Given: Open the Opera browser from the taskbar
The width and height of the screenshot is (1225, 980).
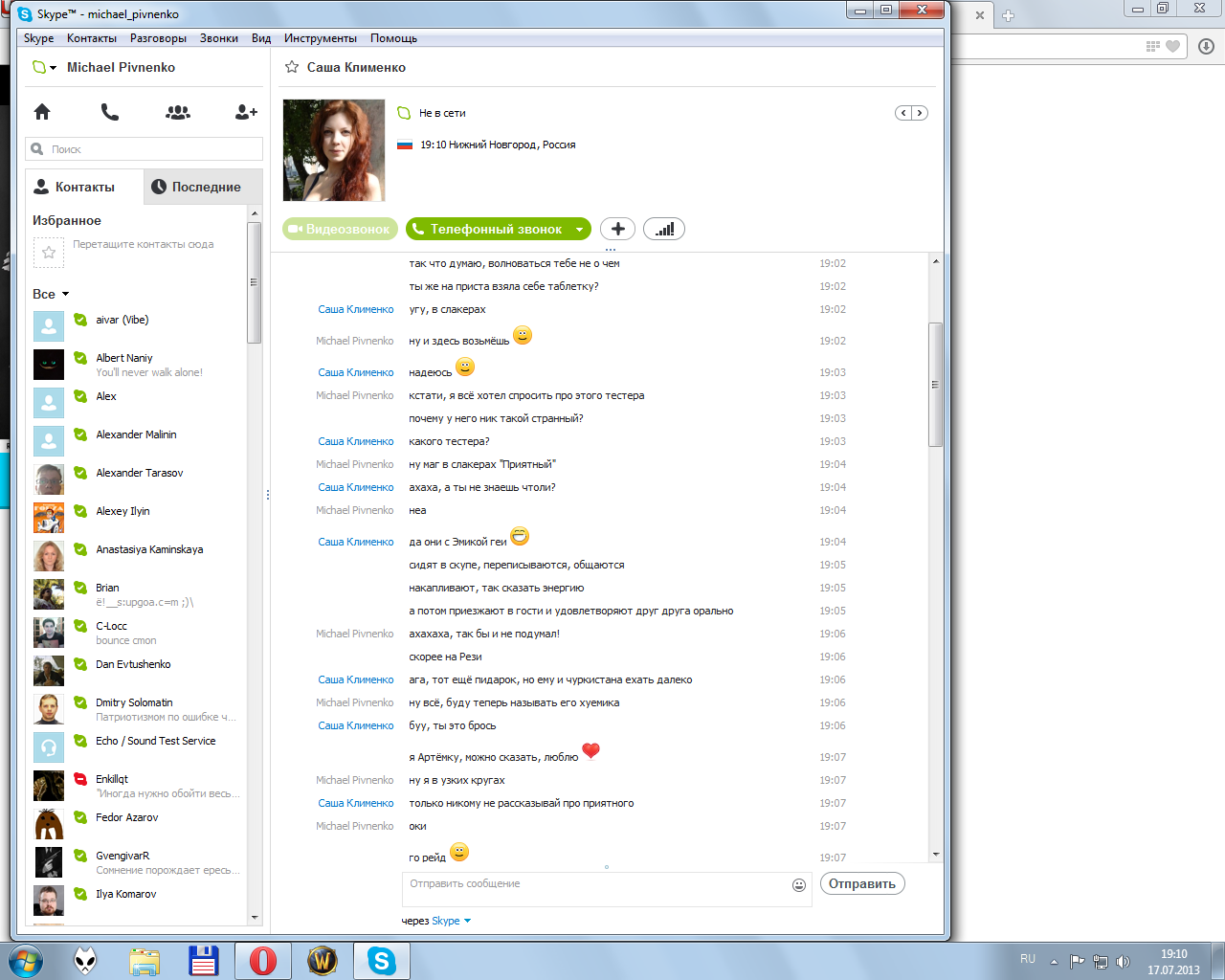Looking at the screenshot, I should (x=262, y=960).
